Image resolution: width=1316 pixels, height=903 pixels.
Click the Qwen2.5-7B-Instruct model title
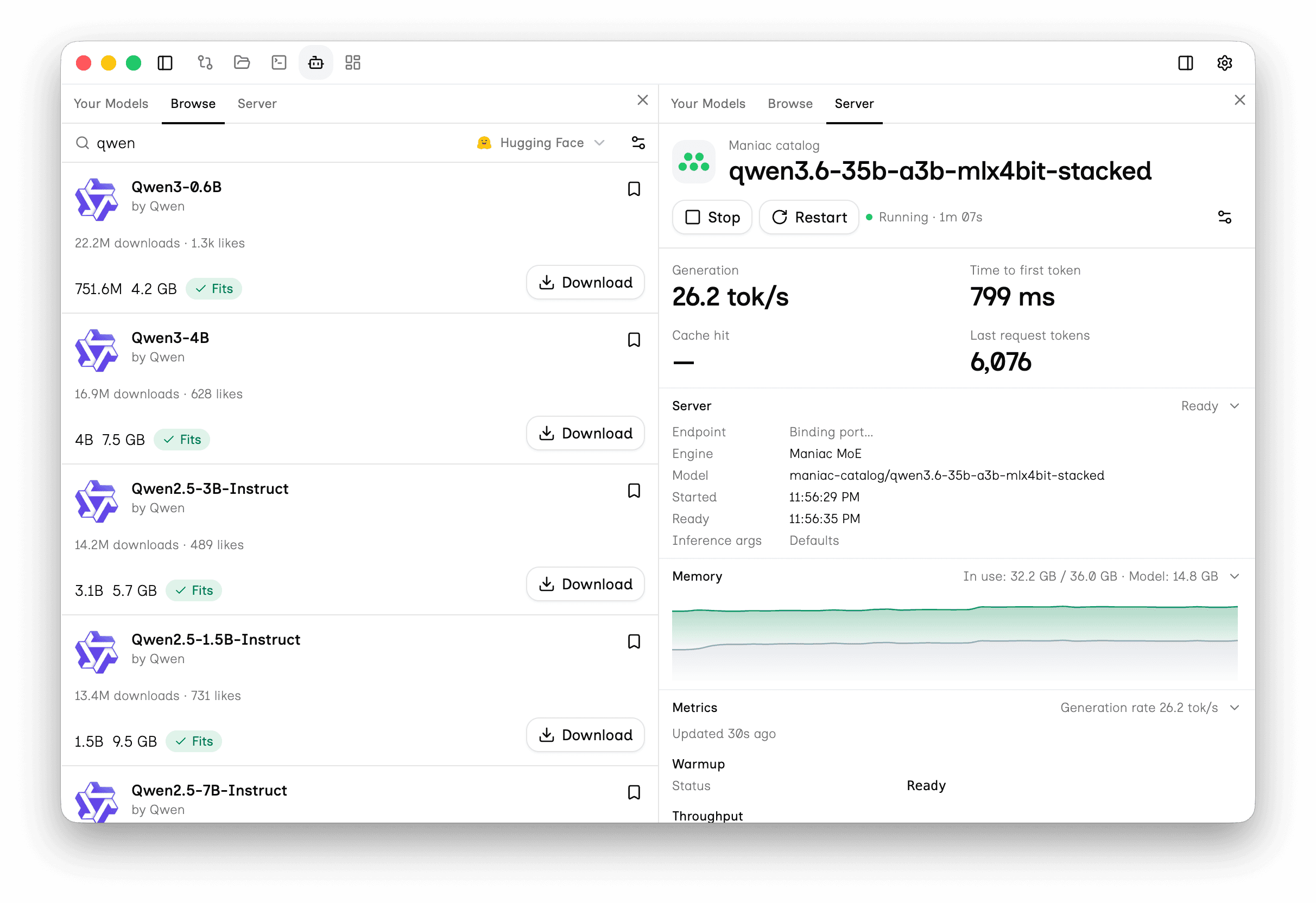click(209, 790)
